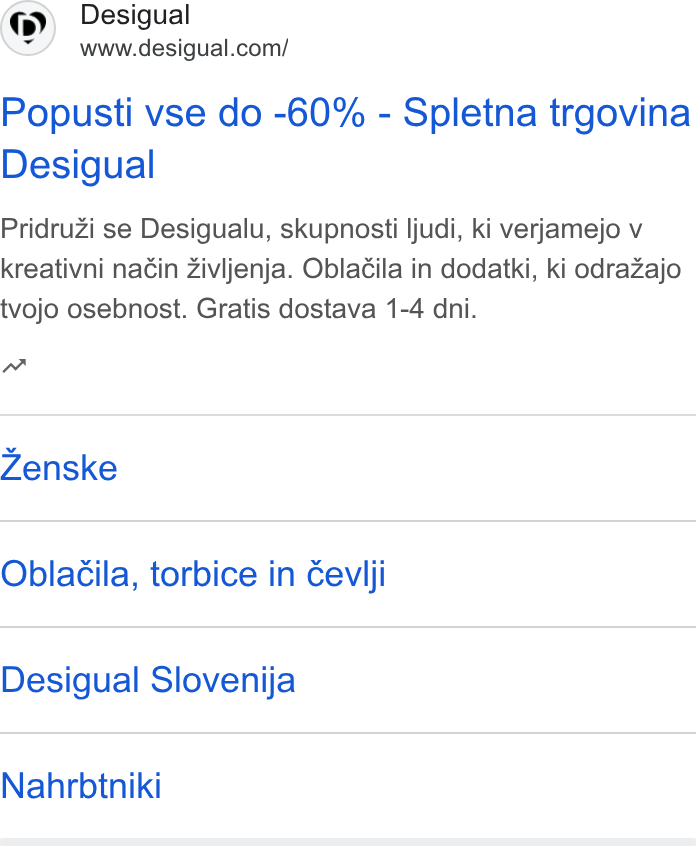Click the kreativni način življenja description line

point(147,269)
